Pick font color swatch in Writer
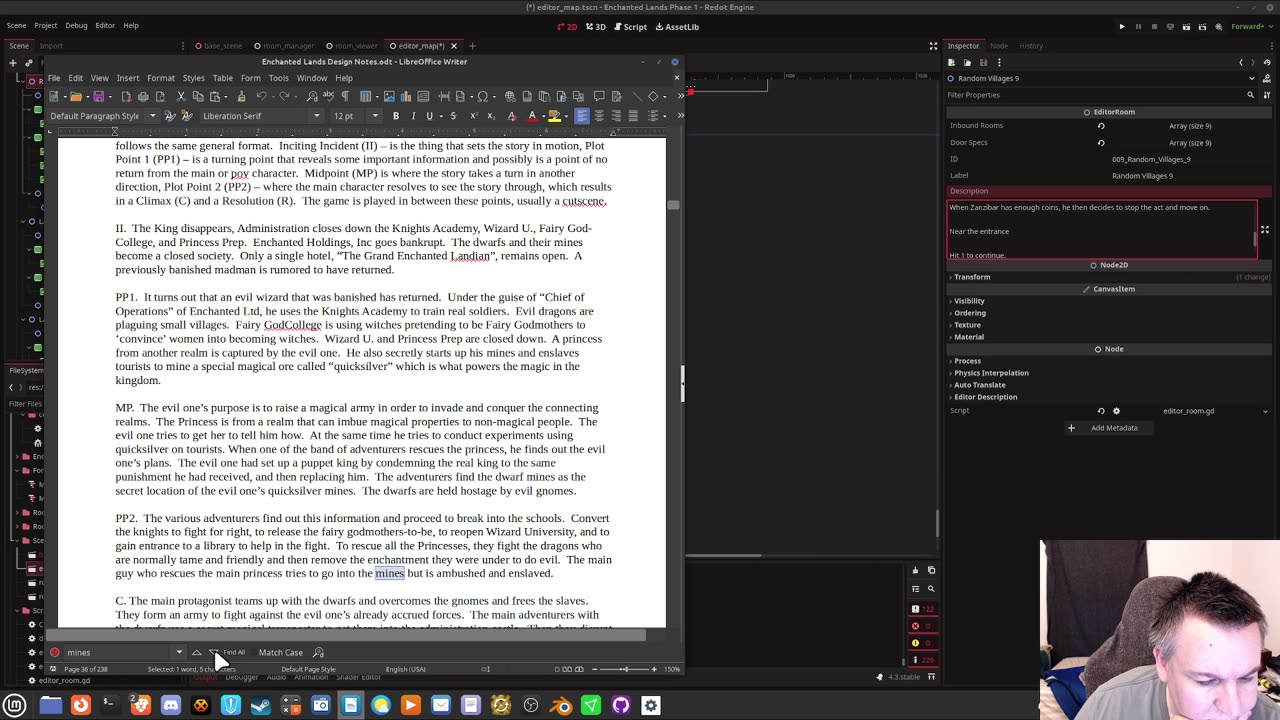The height and width of the screenshot is (720, 1280). click(x=532, y=116)
